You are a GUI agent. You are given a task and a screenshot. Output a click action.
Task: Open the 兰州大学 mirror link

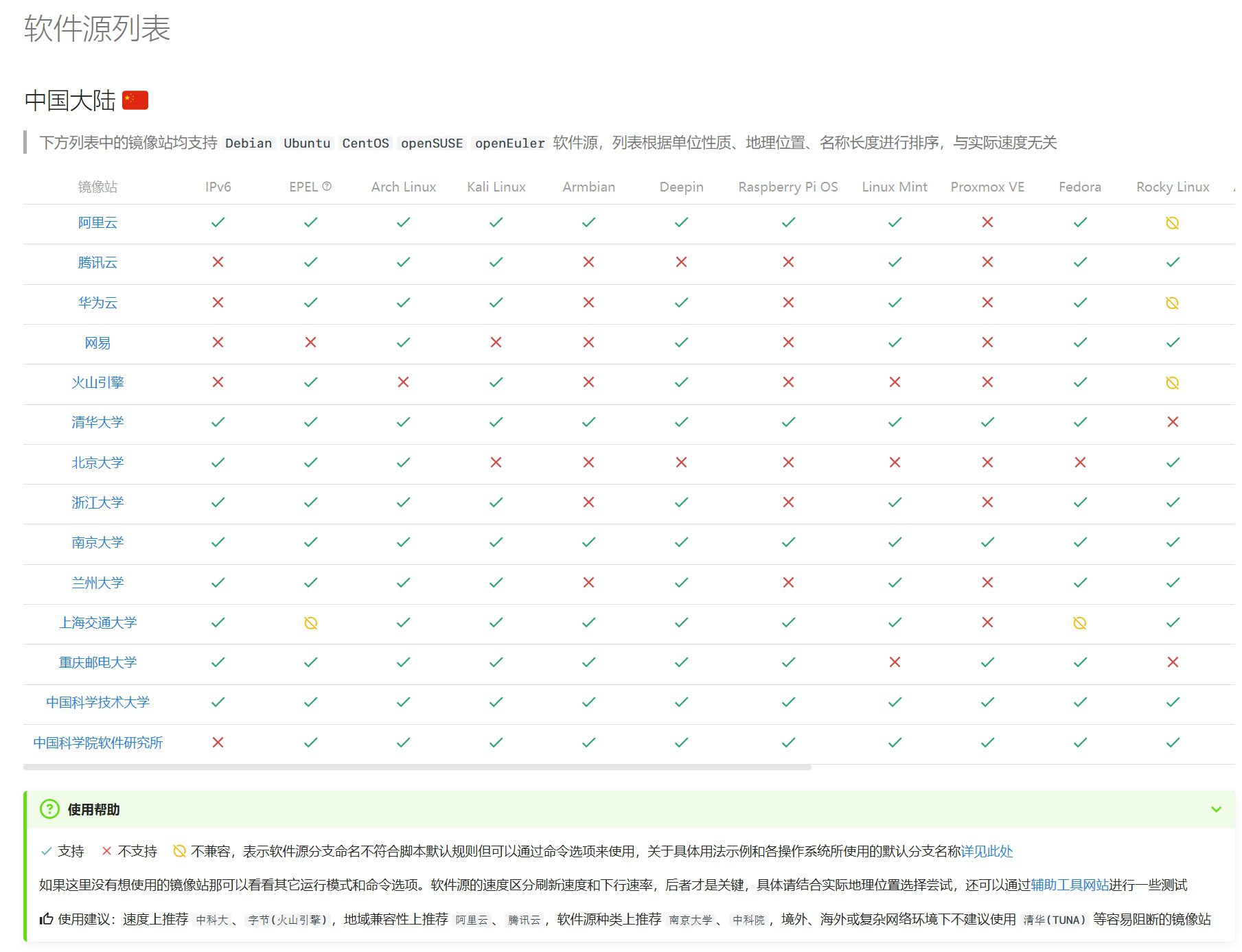(97, 583)
